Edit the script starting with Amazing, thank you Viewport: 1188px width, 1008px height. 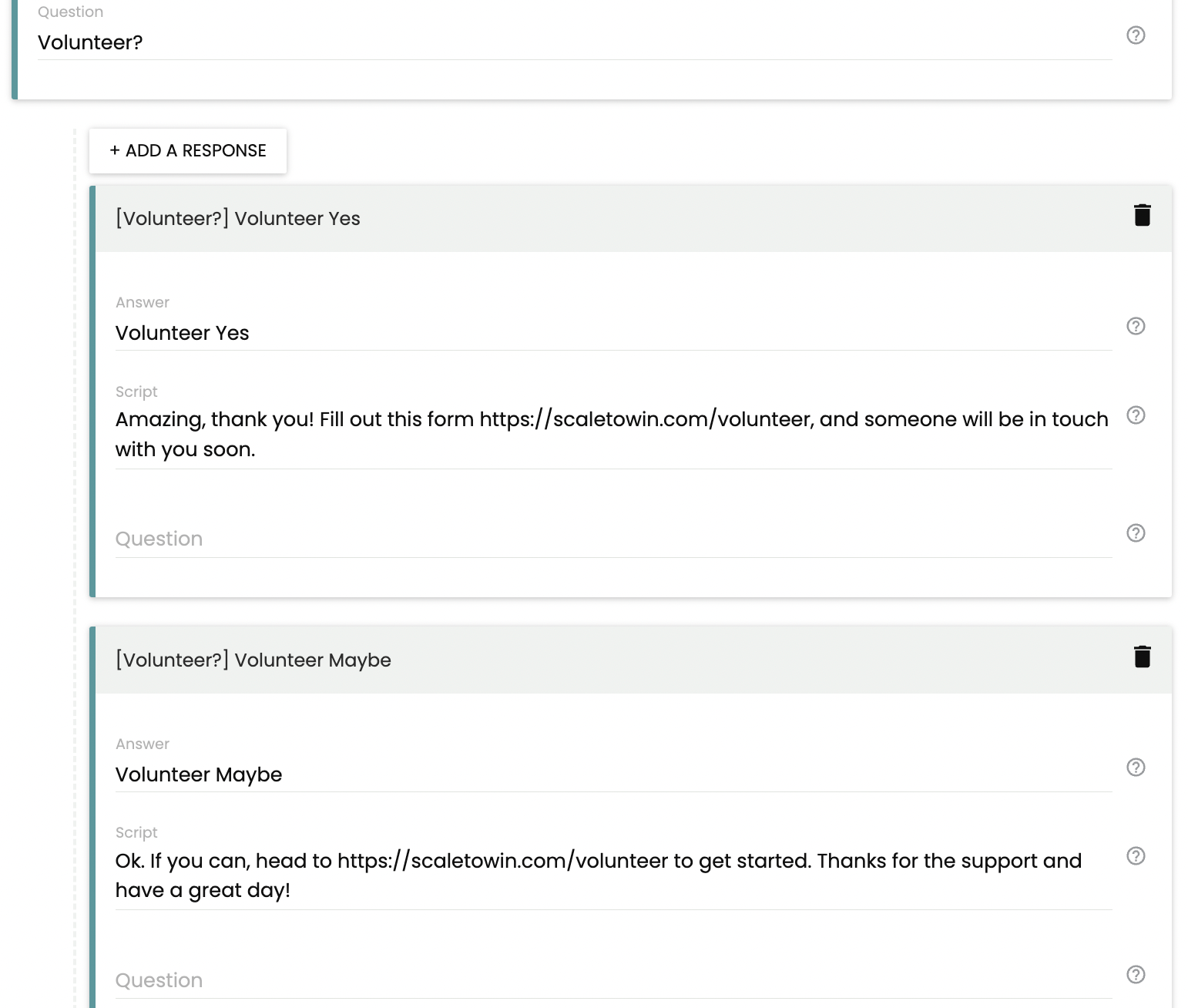tap(613, 435)
